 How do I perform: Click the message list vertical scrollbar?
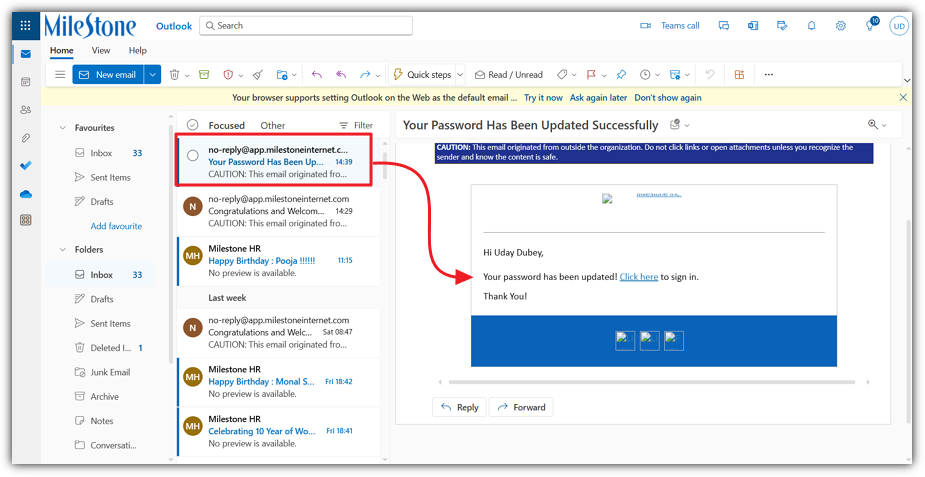pos(385,166)
